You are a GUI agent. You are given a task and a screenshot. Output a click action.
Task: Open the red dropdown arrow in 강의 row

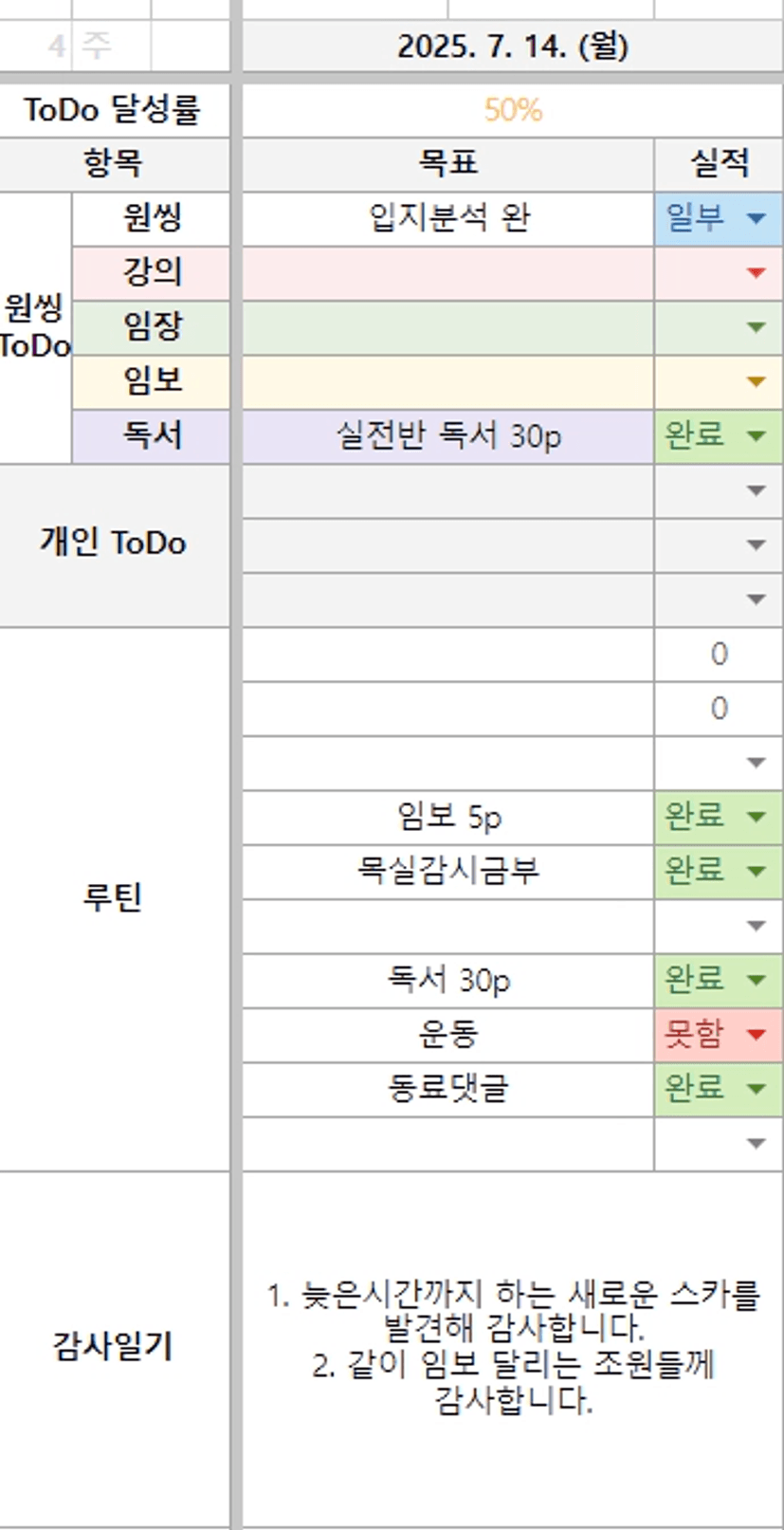756,273
